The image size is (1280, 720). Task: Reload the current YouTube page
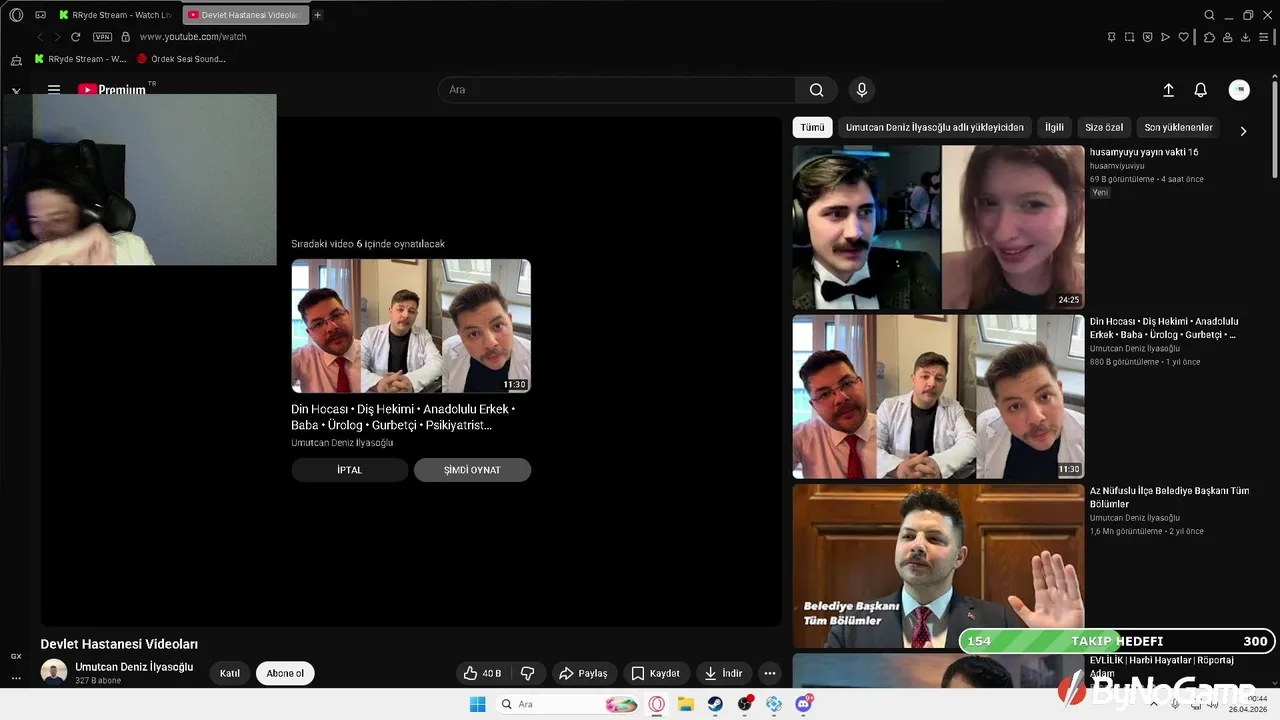pyautogui.click(x=75, y=37)
